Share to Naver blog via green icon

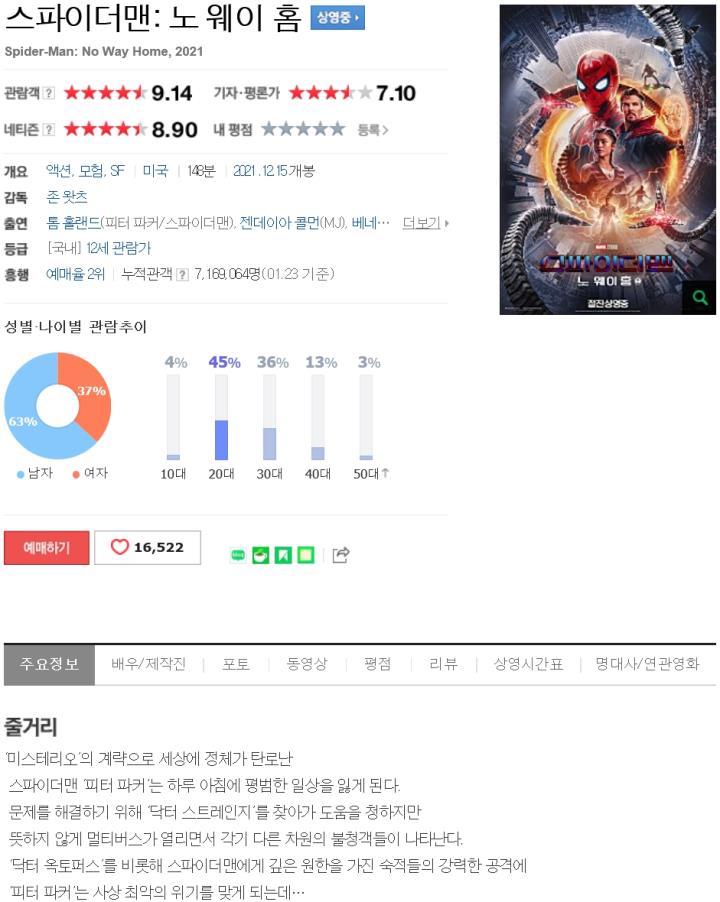[238, 555]
